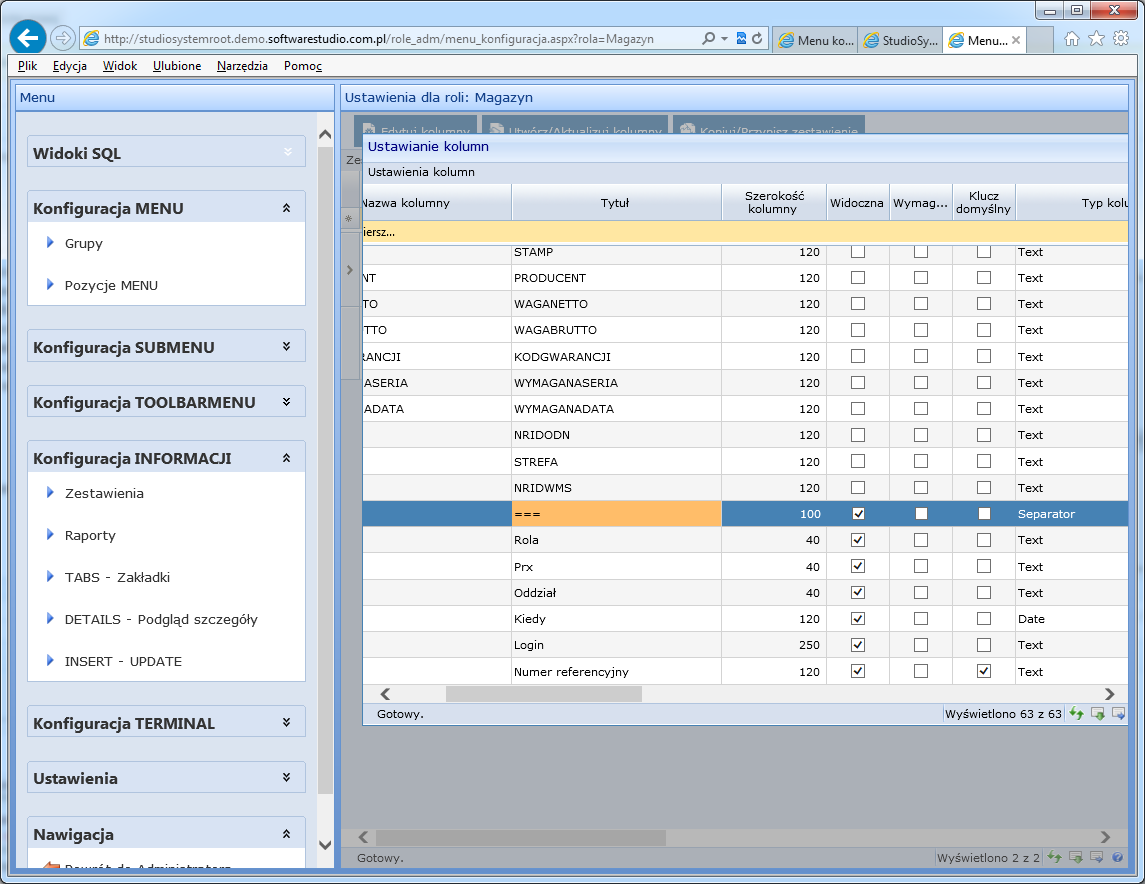Open the Pomoc menu
The width and height of the screenshot is (1145, 884).
[302, 66]
